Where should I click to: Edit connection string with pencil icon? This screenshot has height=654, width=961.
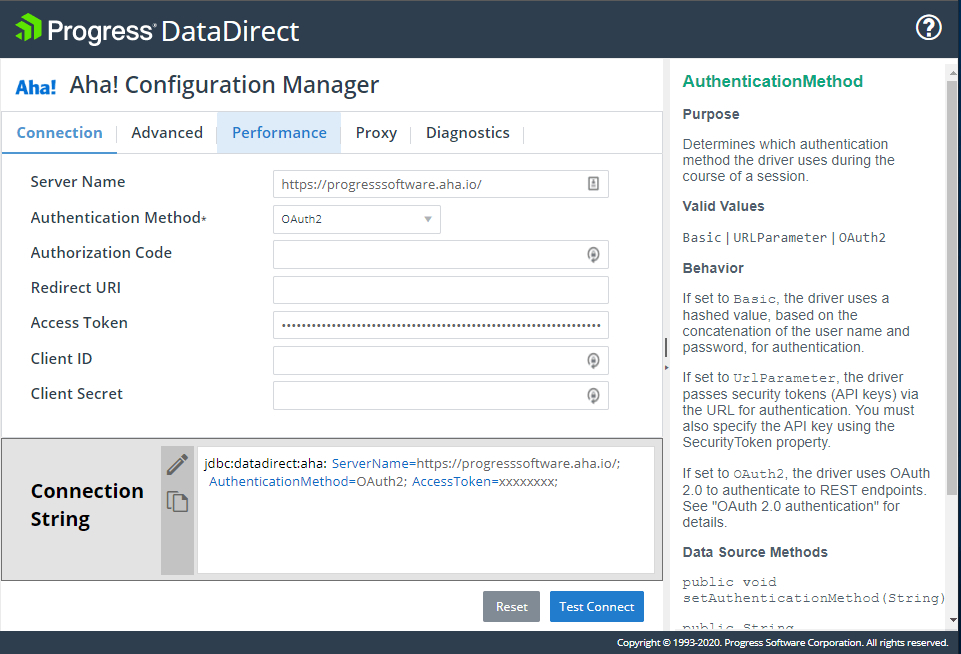(x=177, y=465)
